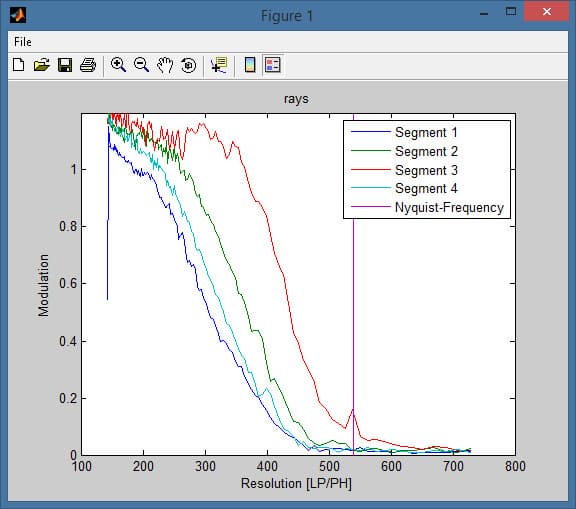Print the figure using the printer icon
The image size is (576, 509).
(x=88, y=65)
